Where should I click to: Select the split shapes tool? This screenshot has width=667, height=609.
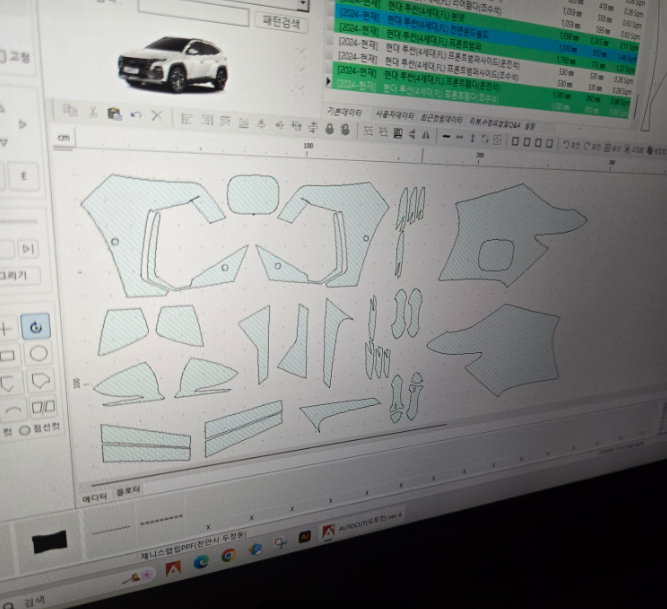(43, 407)
